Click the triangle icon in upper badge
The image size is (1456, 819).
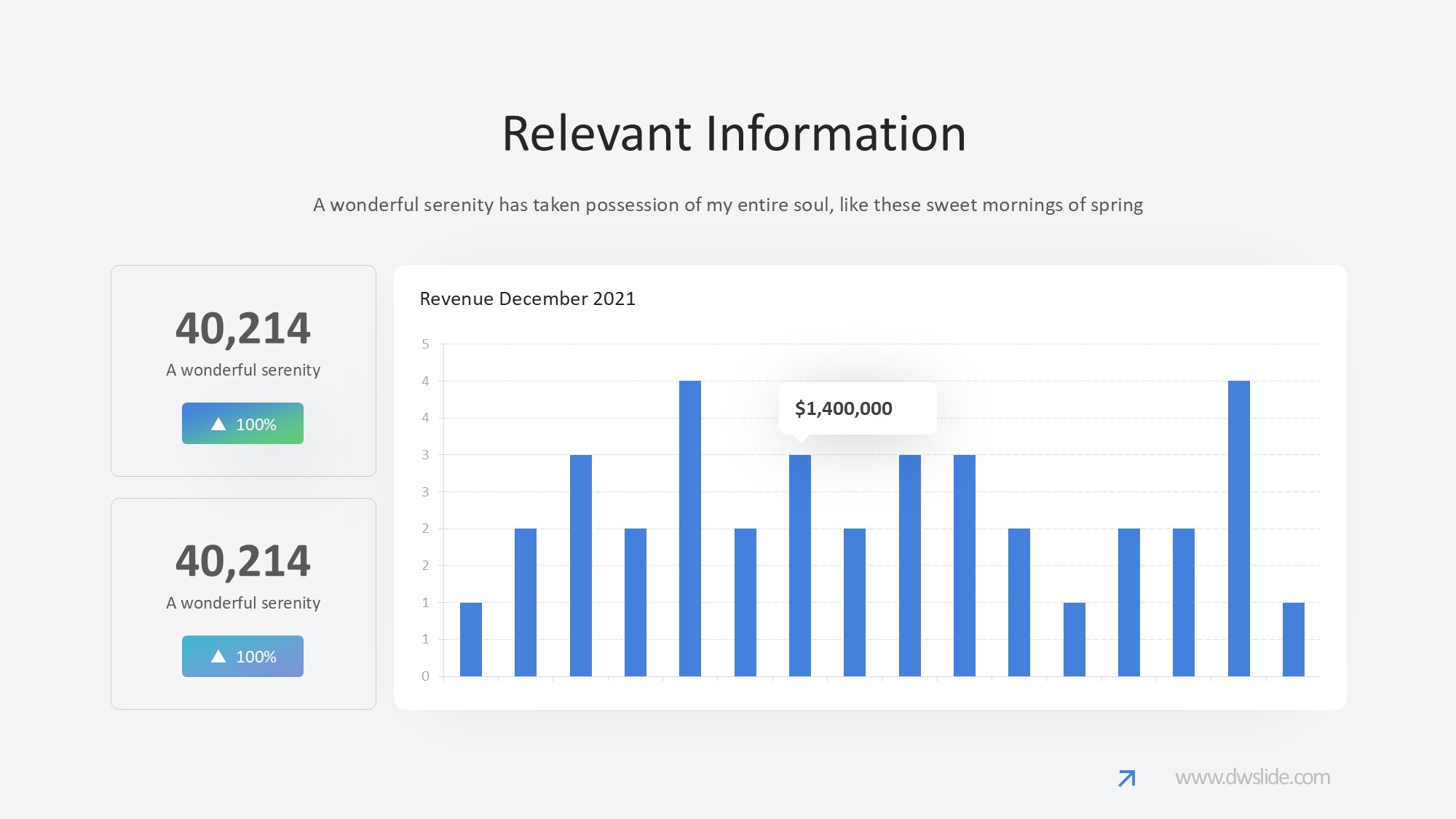(218, 424)
